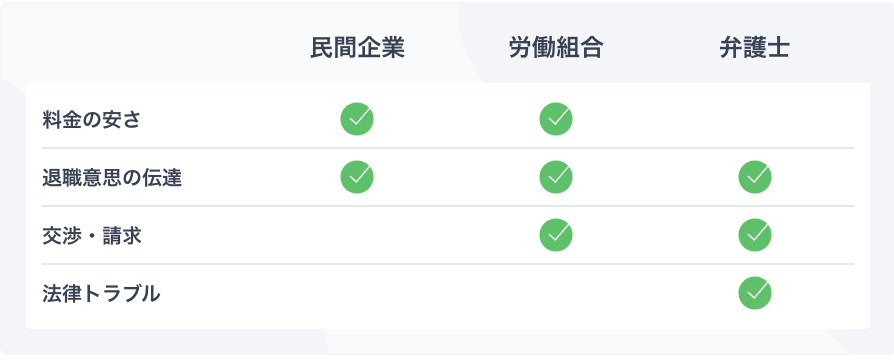Click the 料金の安さ row label
The image size is (894, 360).
tap(91, 120)
